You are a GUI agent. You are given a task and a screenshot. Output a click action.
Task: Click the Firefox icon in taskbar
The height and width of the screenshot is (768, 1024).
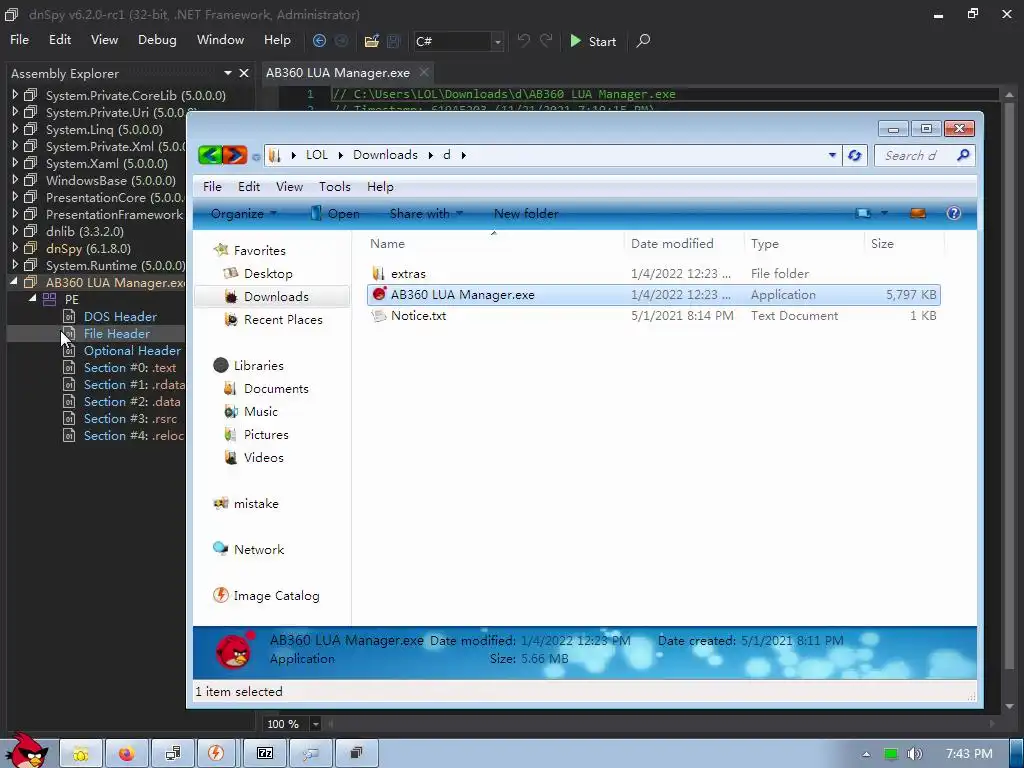point(126,754)
